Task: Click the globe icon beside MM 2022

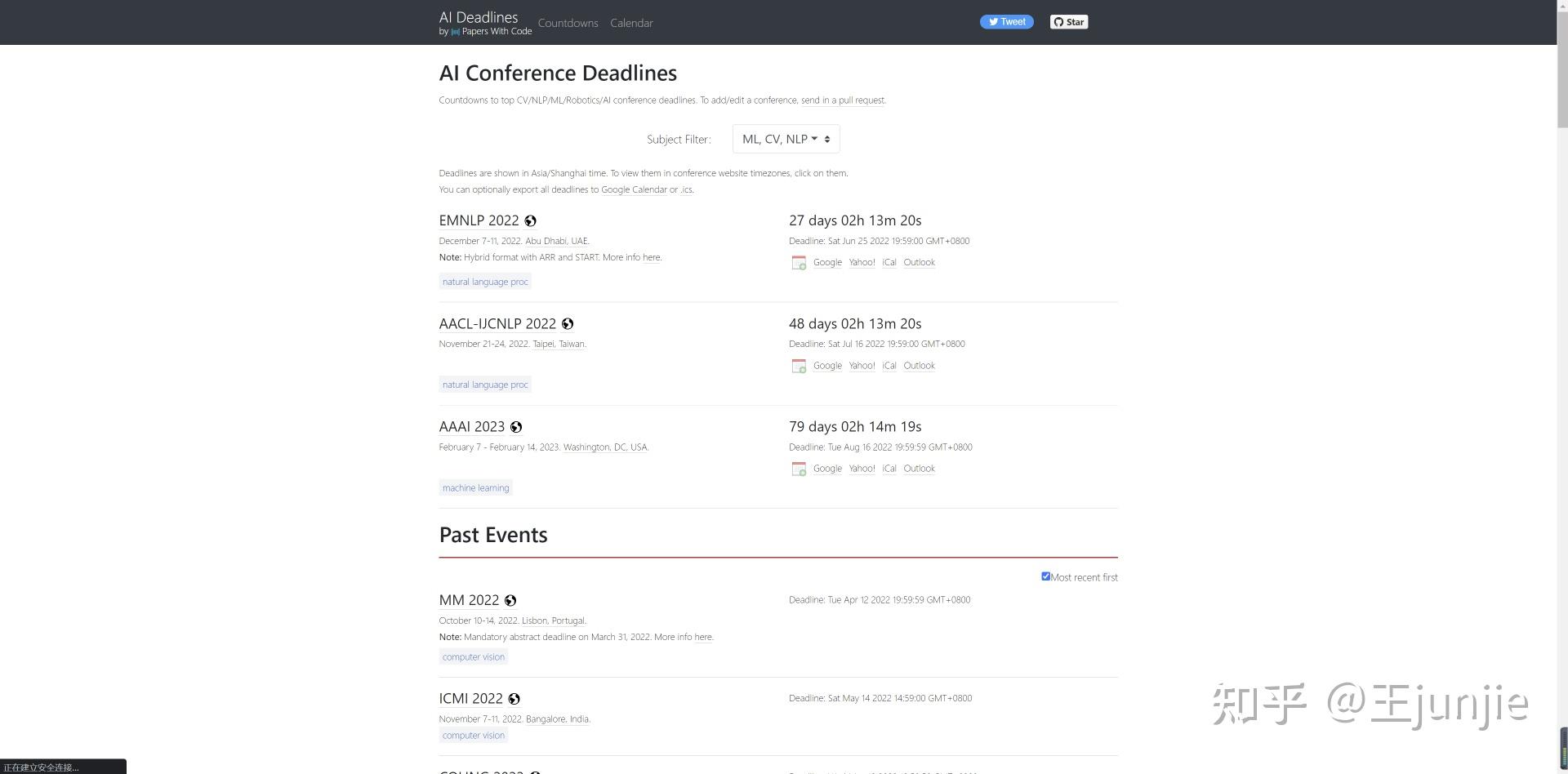Action: coord(510,601)
